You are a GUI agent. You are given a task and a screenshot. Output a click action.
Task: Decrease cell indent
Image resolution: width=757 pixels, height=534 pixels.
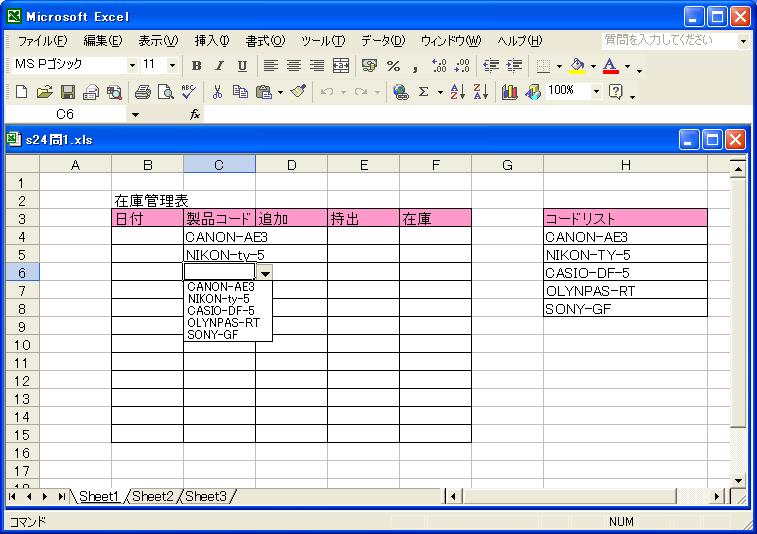(x=491, y=66)
